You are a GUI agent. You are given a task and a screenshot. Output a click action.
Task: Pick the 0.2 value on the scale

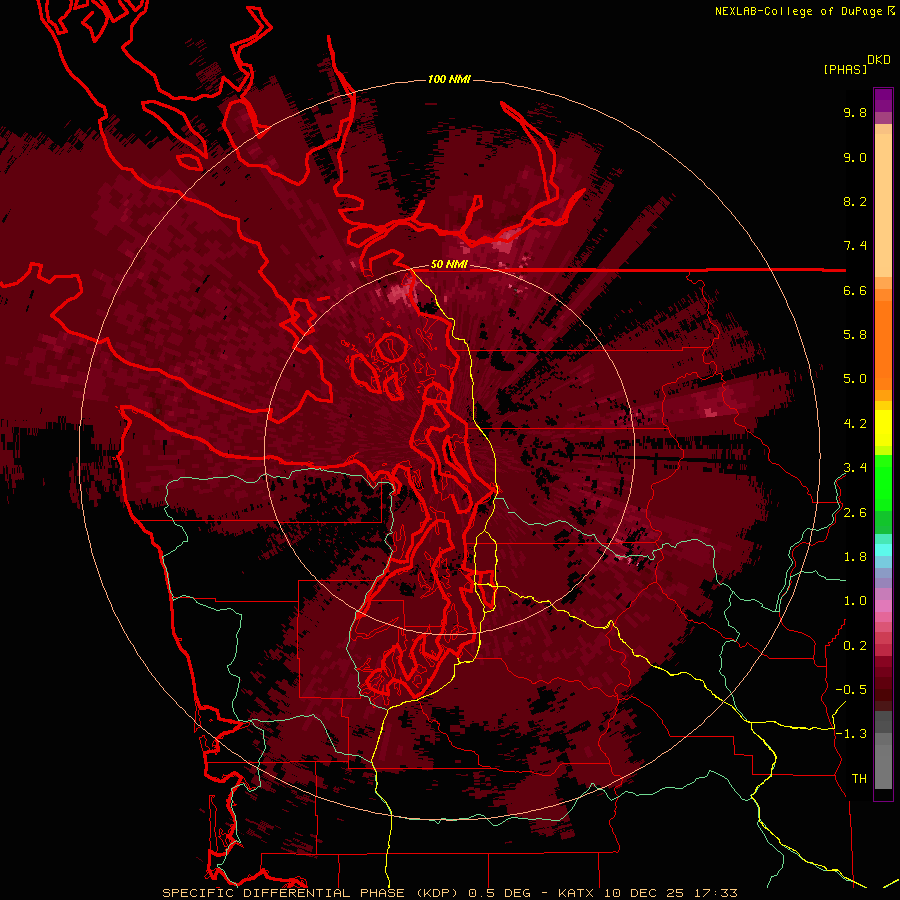pos(855,646)
